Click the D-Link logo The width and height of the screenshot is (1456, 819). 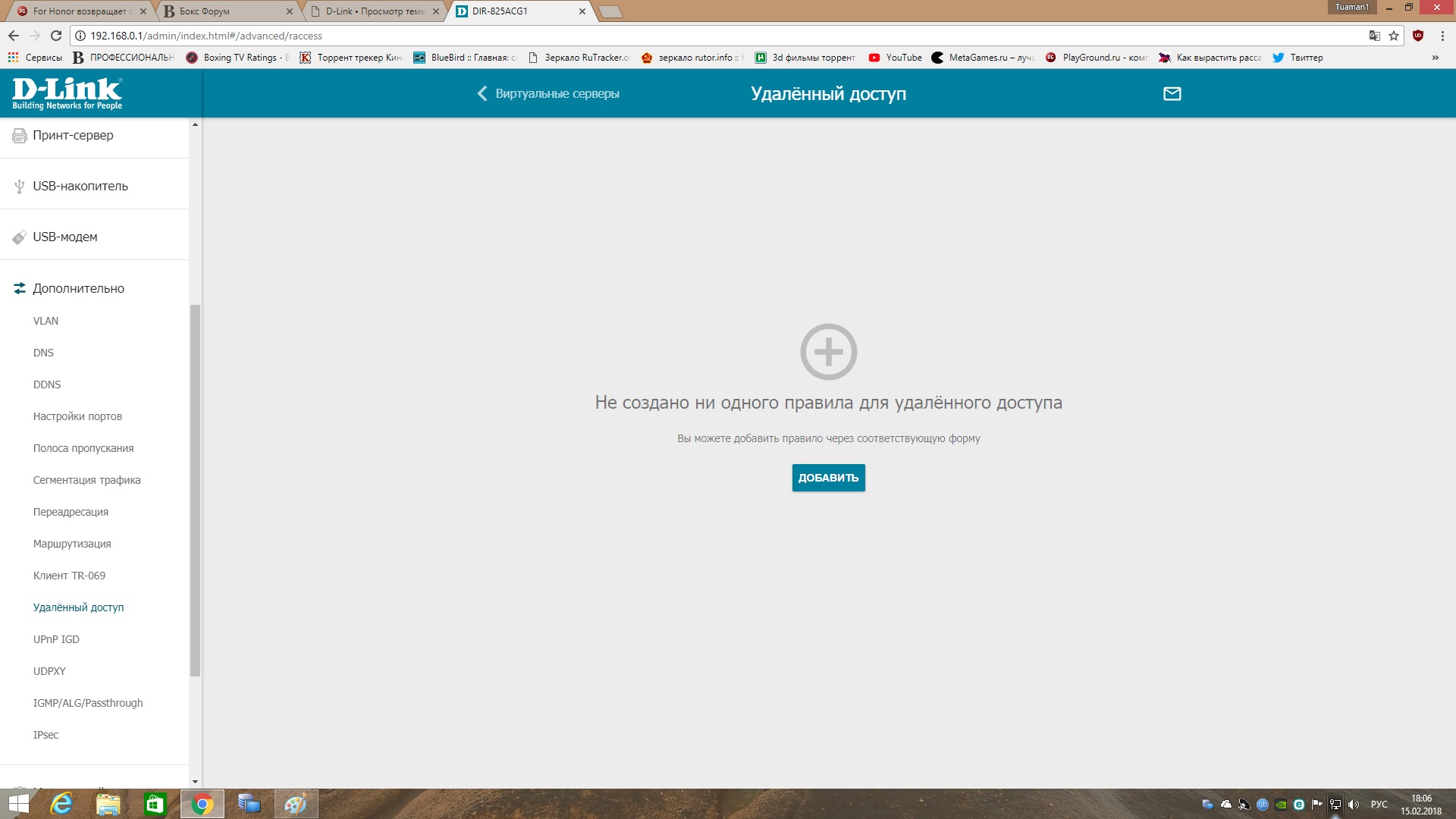coord(67,93)
